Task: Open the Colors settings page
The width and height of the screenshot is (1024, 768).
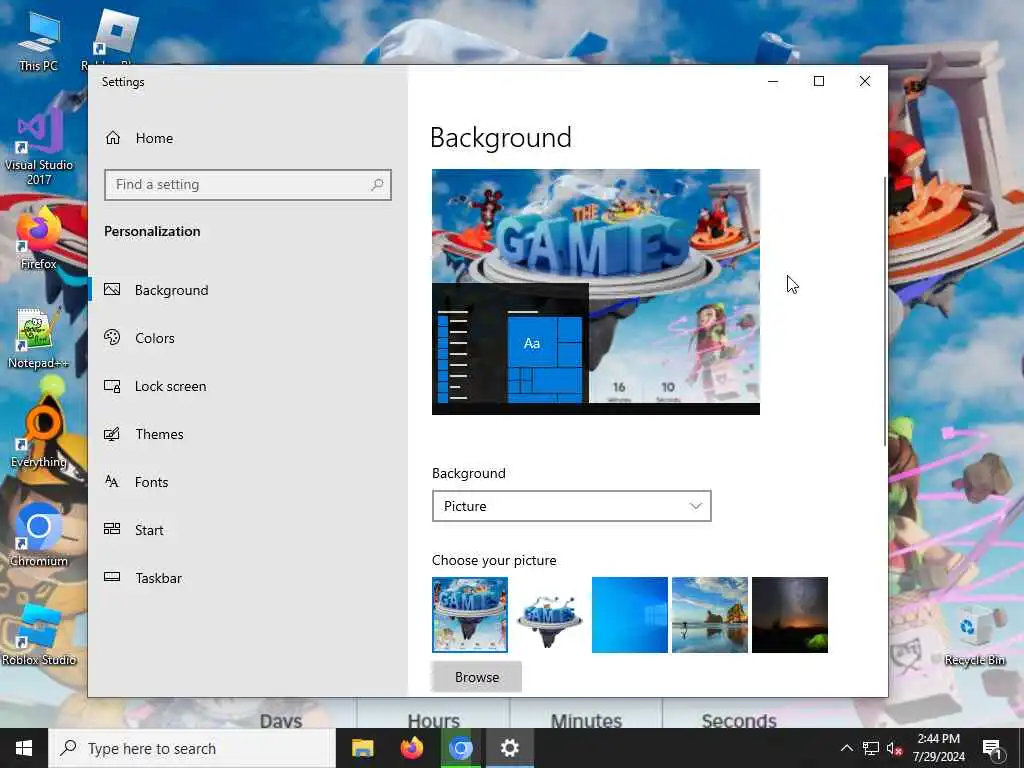Action: click(248, 338)
